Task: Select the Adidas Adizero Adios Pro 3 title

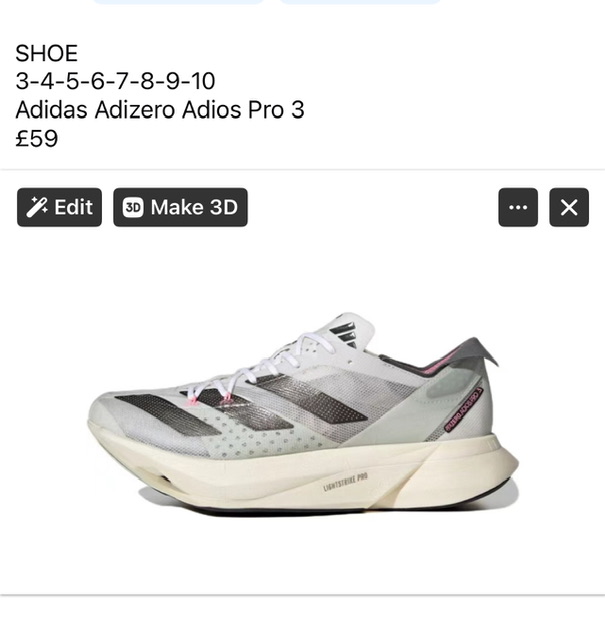Action: tap(160, 109)
